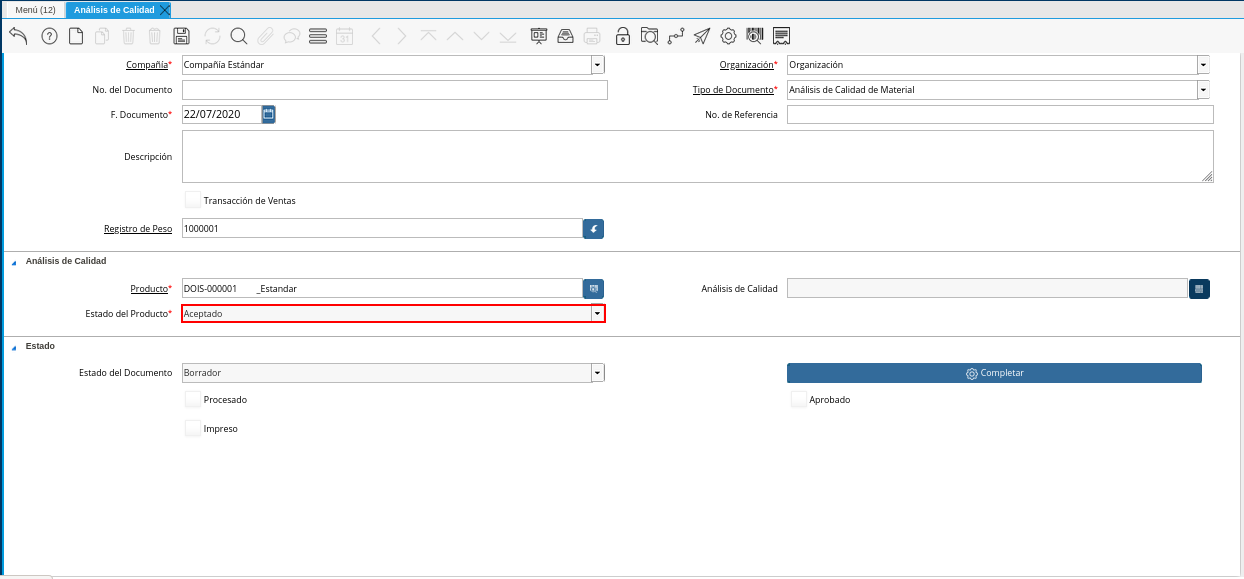Open the F. Documento calendar picker
1244x579 pixels.
[268, 114]
